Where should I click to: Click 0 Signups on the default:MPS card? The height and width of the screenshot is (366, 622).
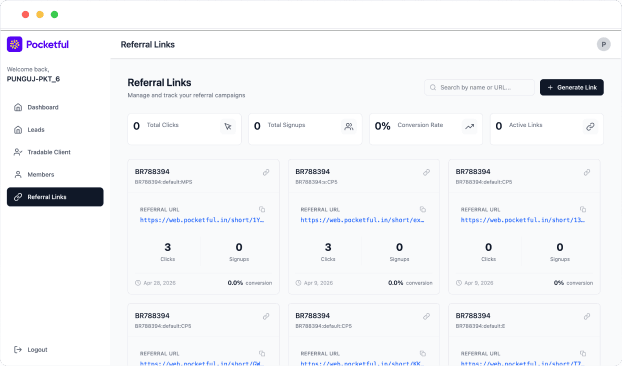click(239, 252)
